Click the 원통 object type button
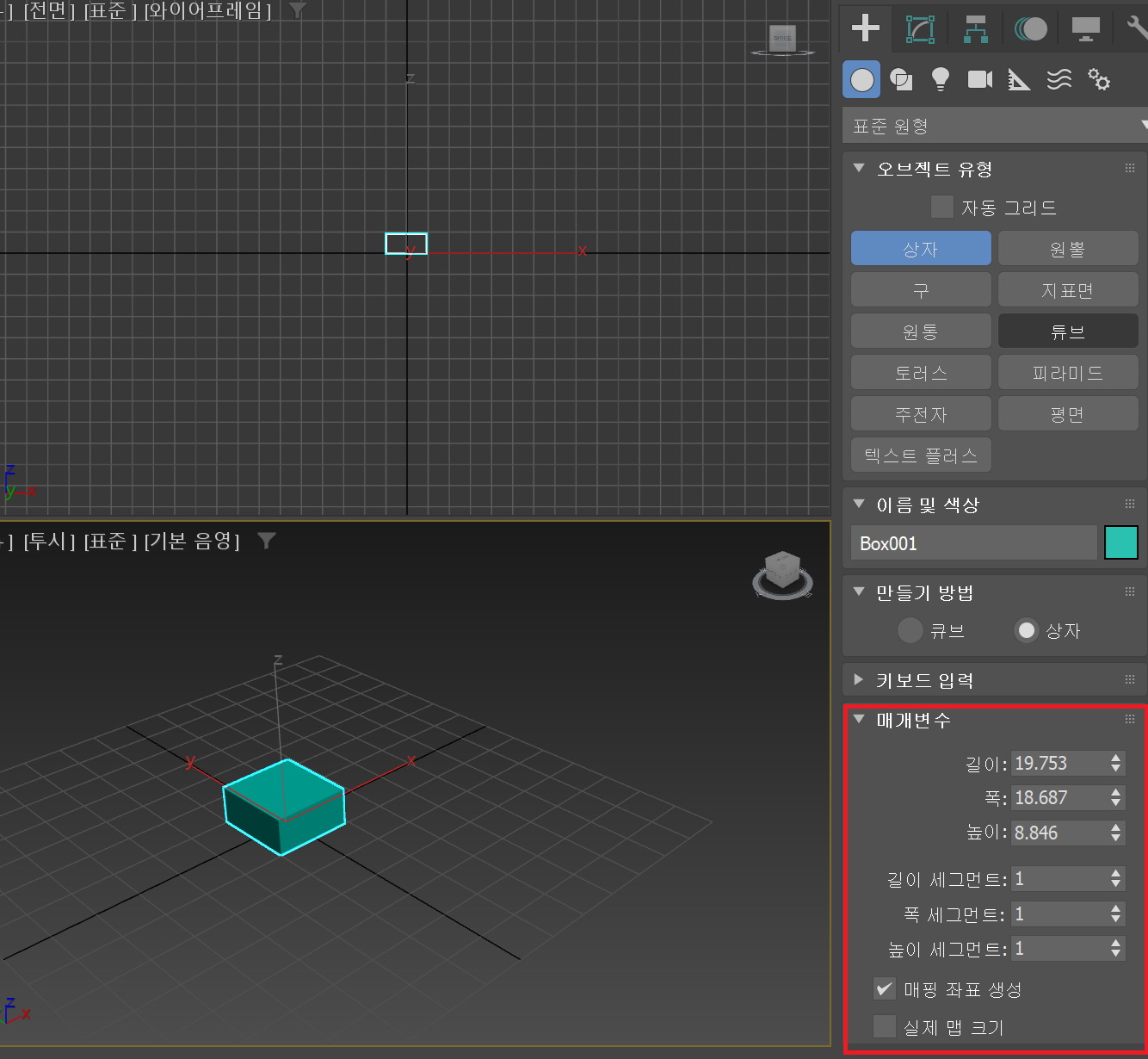This screenshot has width=1148, height=1059. pos(921,331)
